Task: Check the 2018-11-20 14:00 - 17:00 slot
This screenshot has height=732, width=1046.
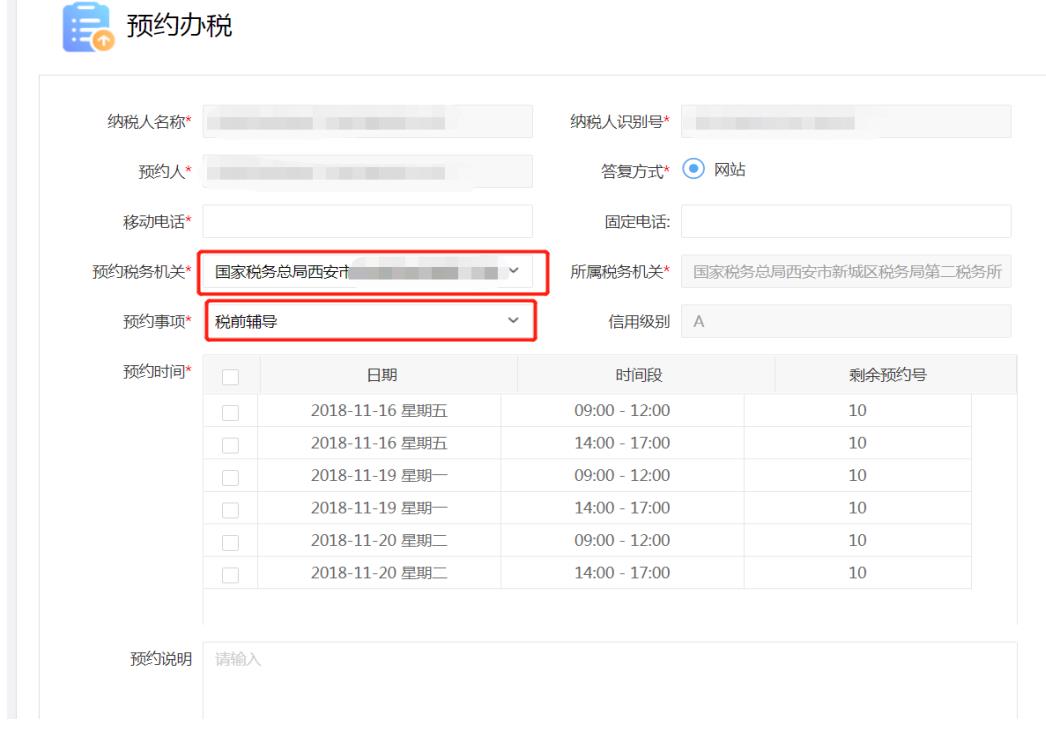Action: coord(231,573)
